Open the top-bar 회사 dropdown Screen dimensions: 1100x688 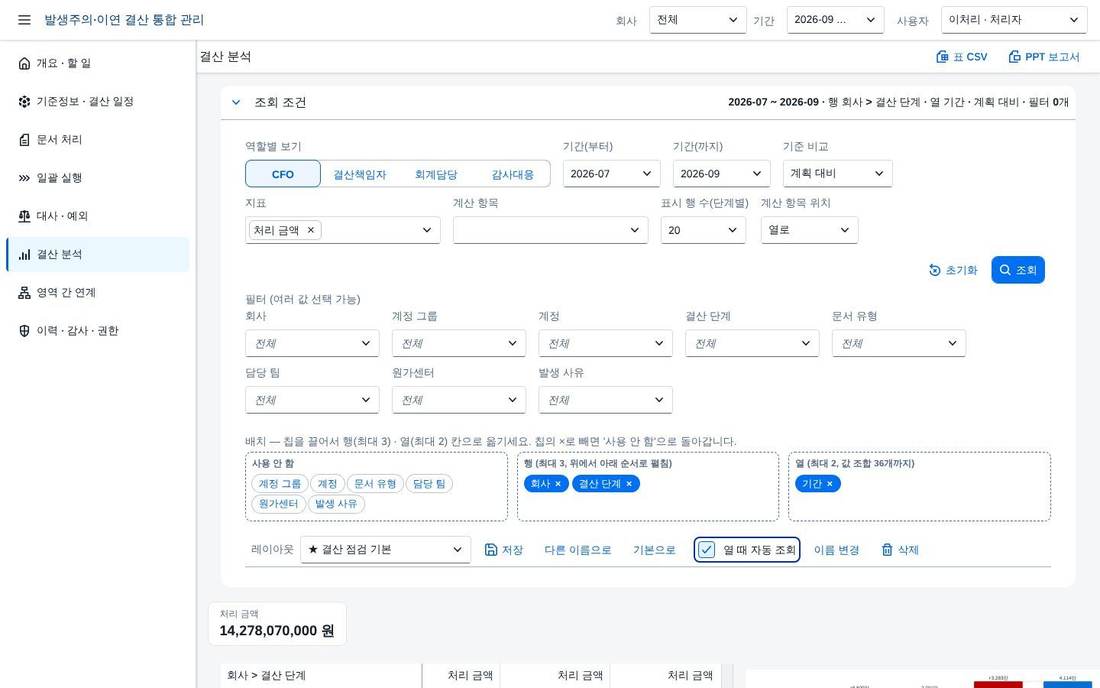click(697, 20)
